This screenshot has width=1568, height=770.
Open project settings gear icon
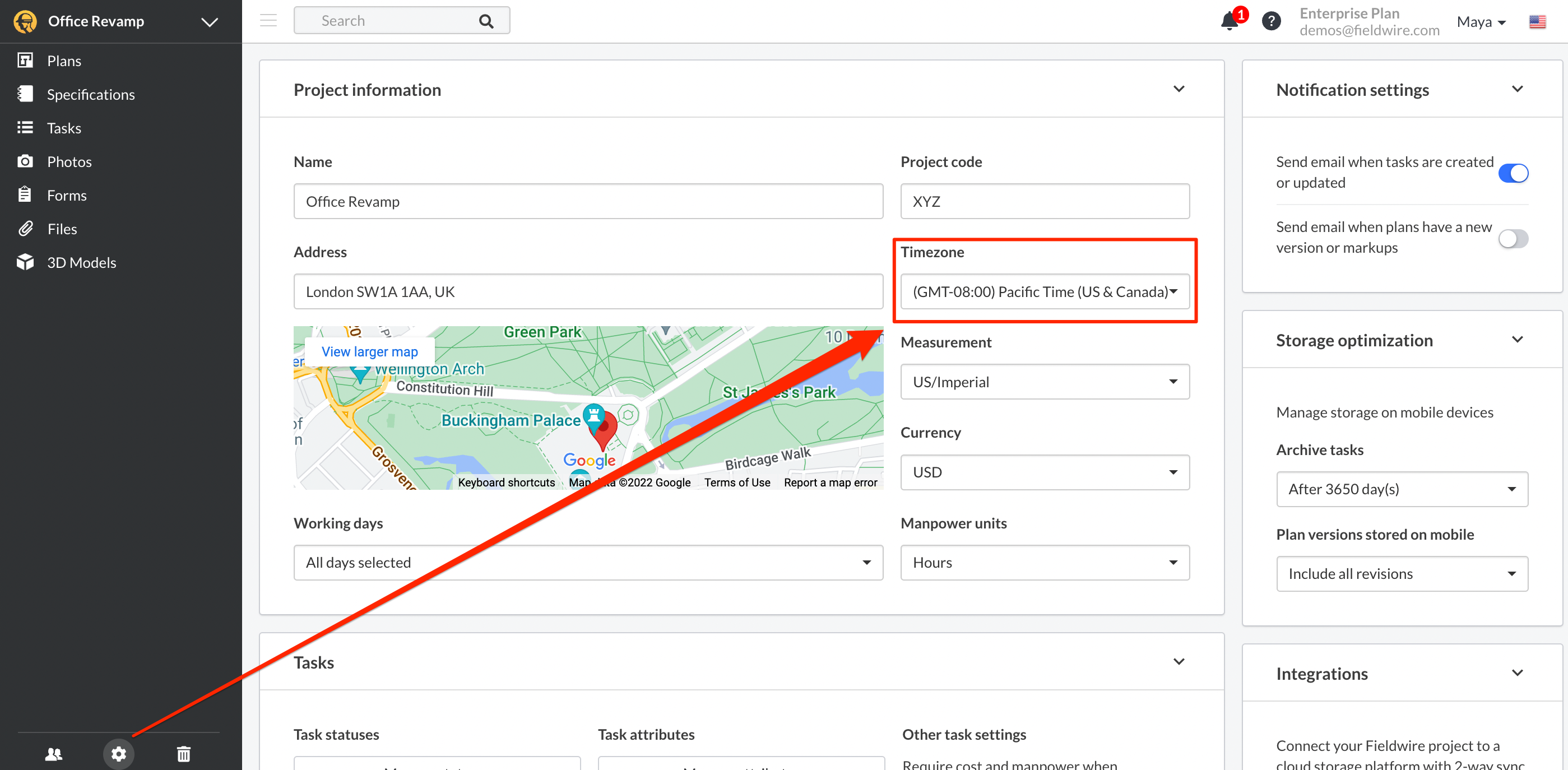[x=119, y=754]
